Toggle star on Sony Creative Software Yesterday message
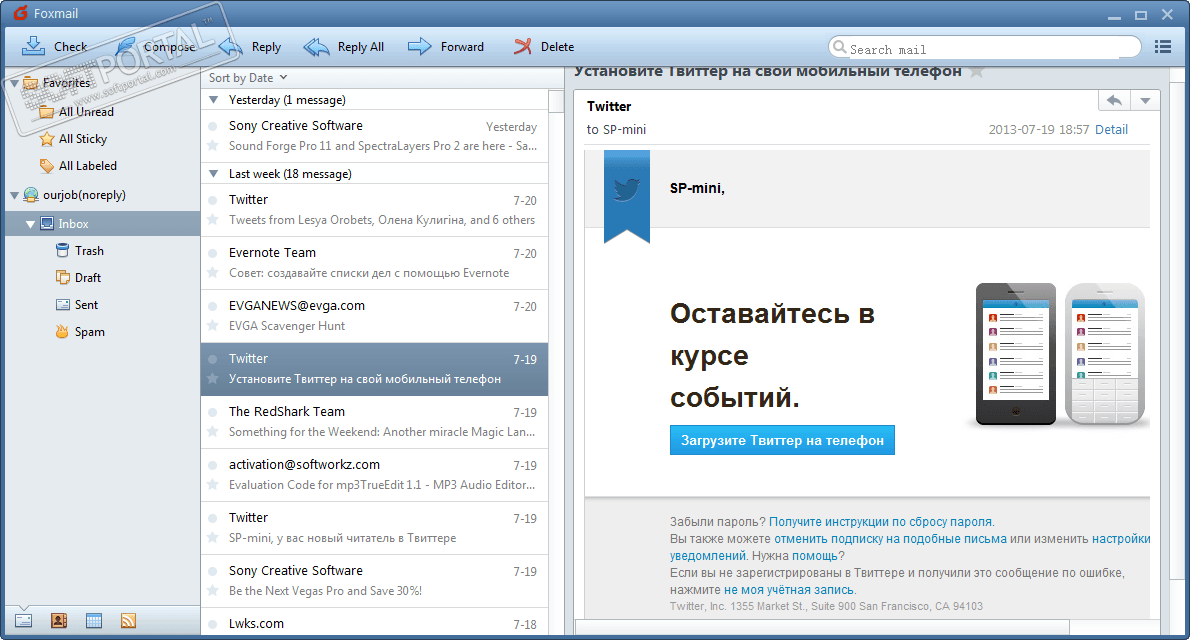 [213, 146]
